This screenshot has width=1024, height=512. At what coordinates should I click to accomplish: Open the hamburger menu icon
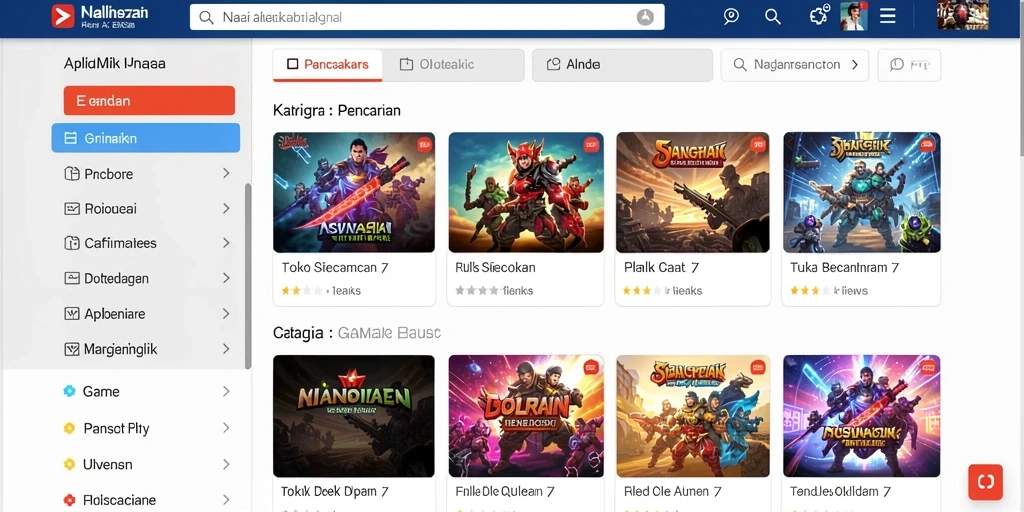click(888, 16)
